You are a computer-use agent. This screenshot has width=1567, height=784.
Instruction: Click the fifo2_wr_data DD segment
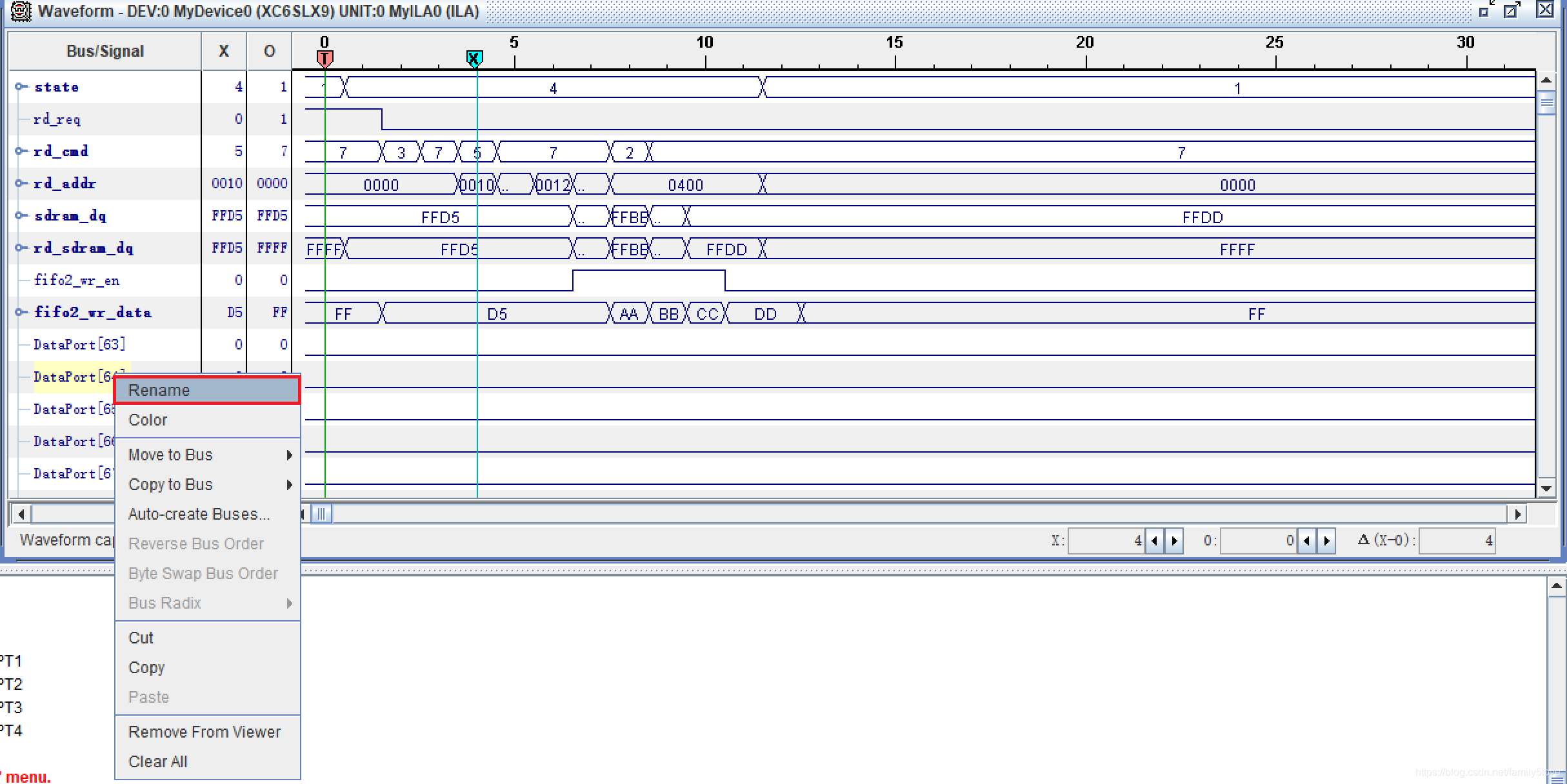coord(765,314)
